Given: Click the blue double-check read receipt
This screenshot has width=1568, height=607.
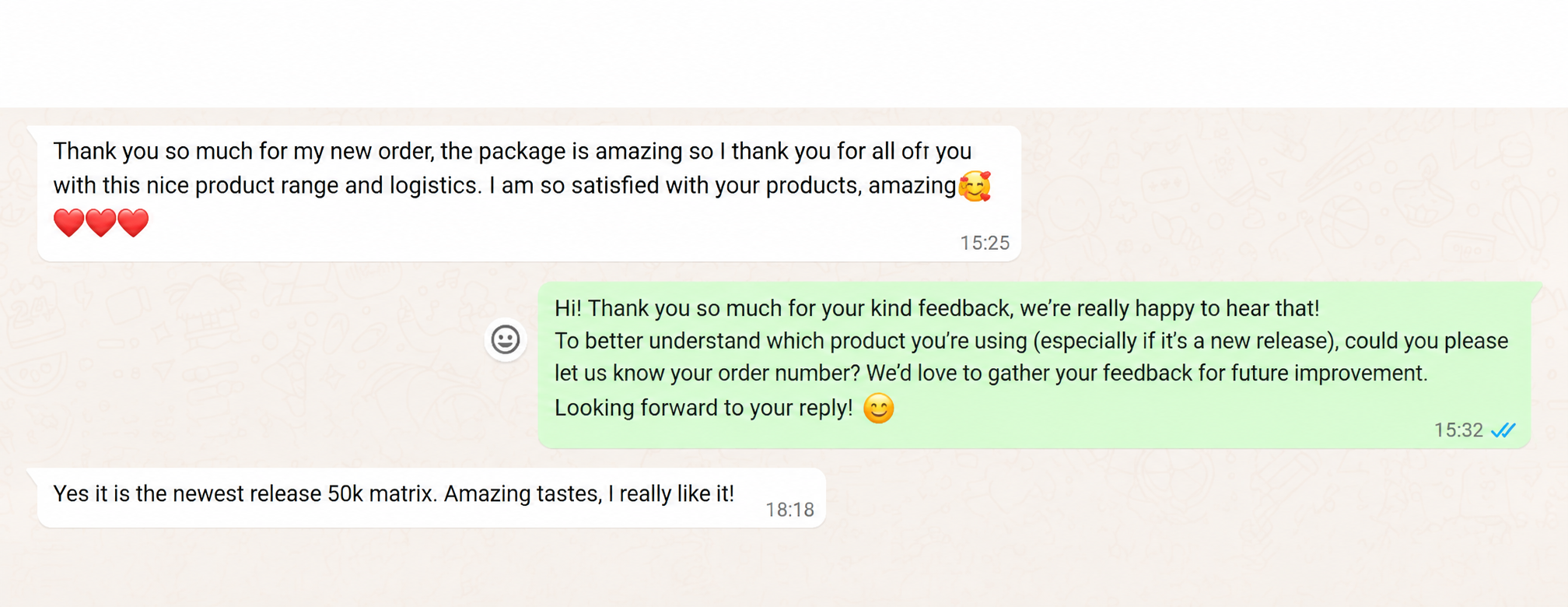Looking at the screenshot, I should [x=1503, y=430].
